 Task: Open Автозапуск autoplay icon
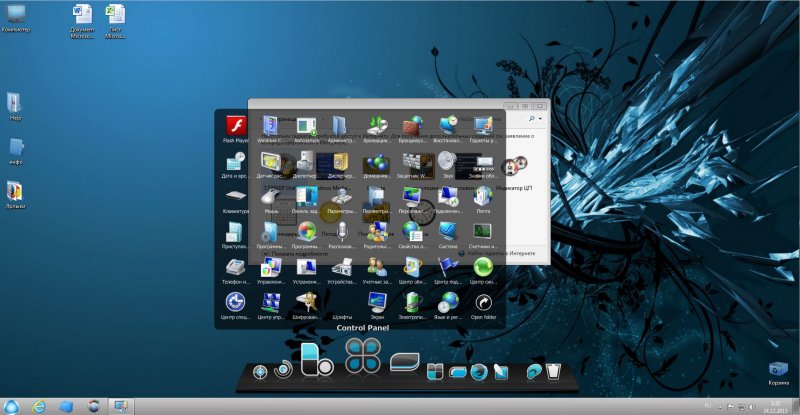[306, 126]
